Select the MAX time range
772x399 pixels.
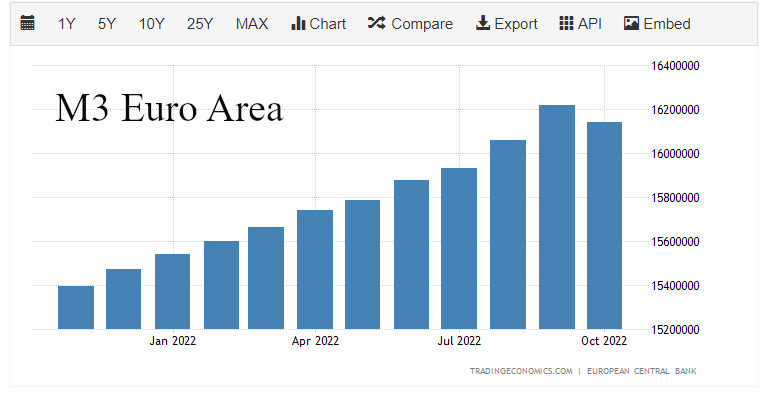[x=252, y=24]
